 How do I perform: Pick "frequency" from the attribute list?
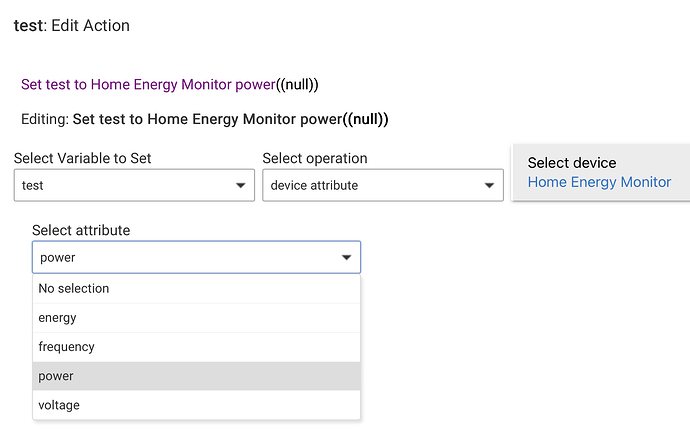coord(66,347)
